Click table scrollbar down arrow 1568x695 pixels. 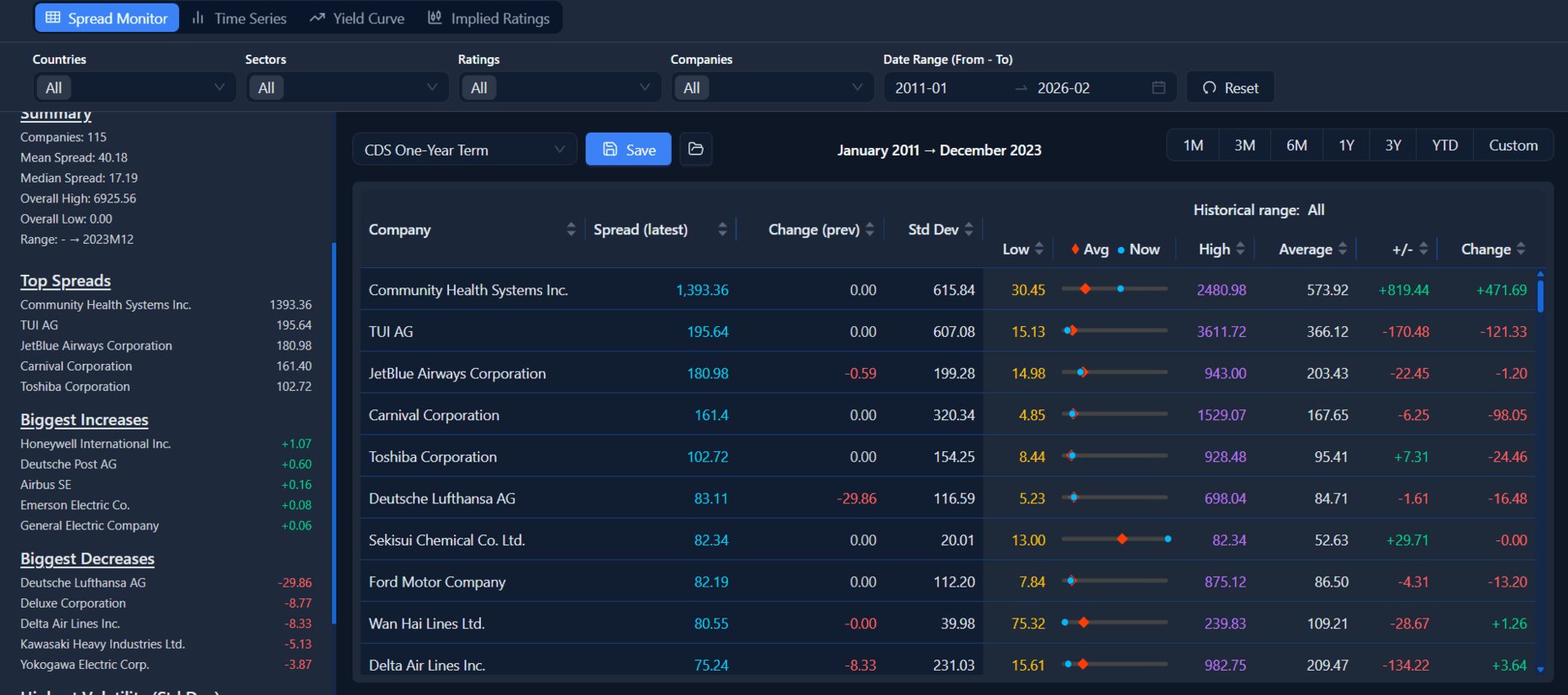tap(1540, 670)
